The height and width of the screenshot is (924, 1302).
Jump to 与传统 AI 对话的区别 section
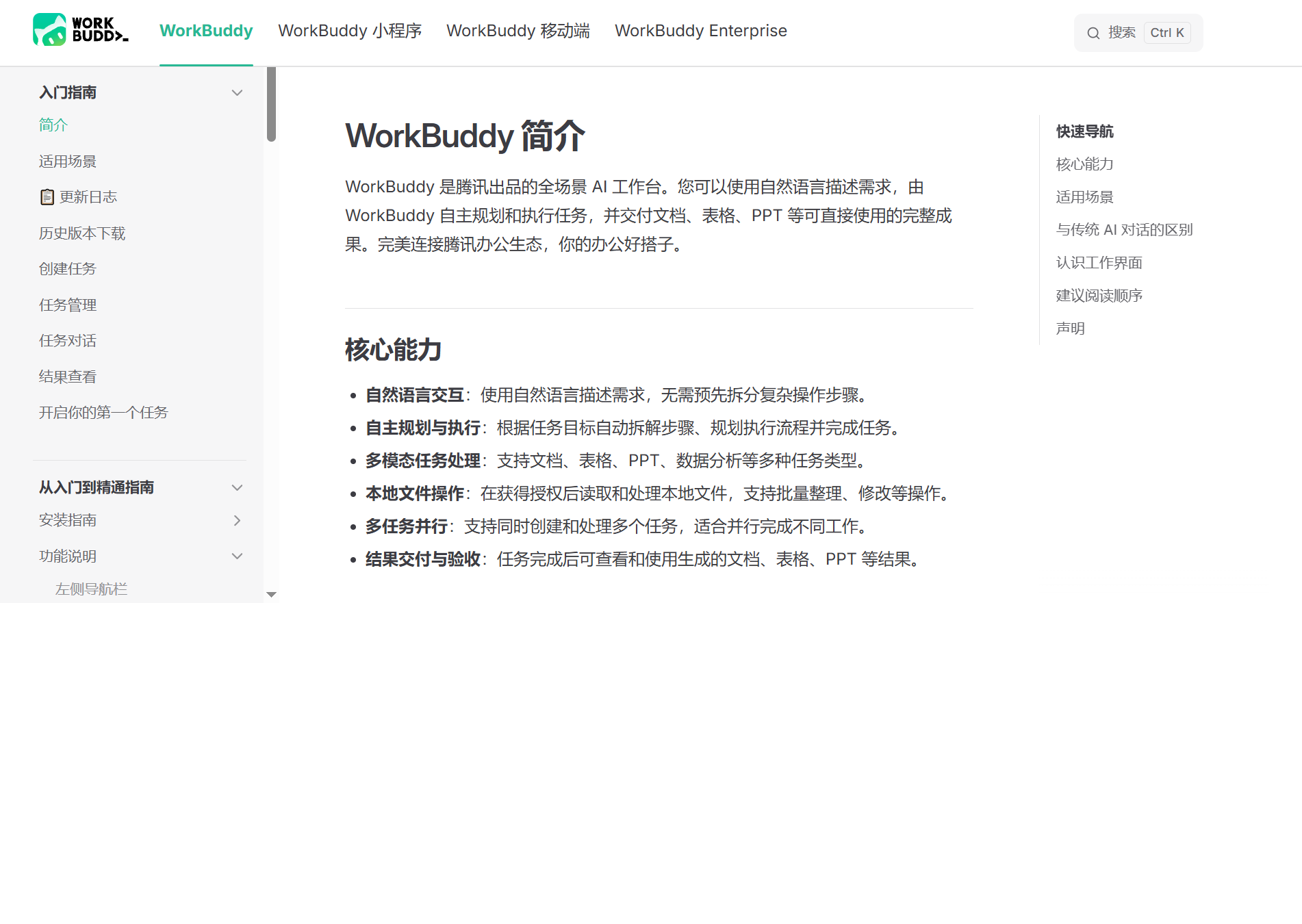point(1125,230)
